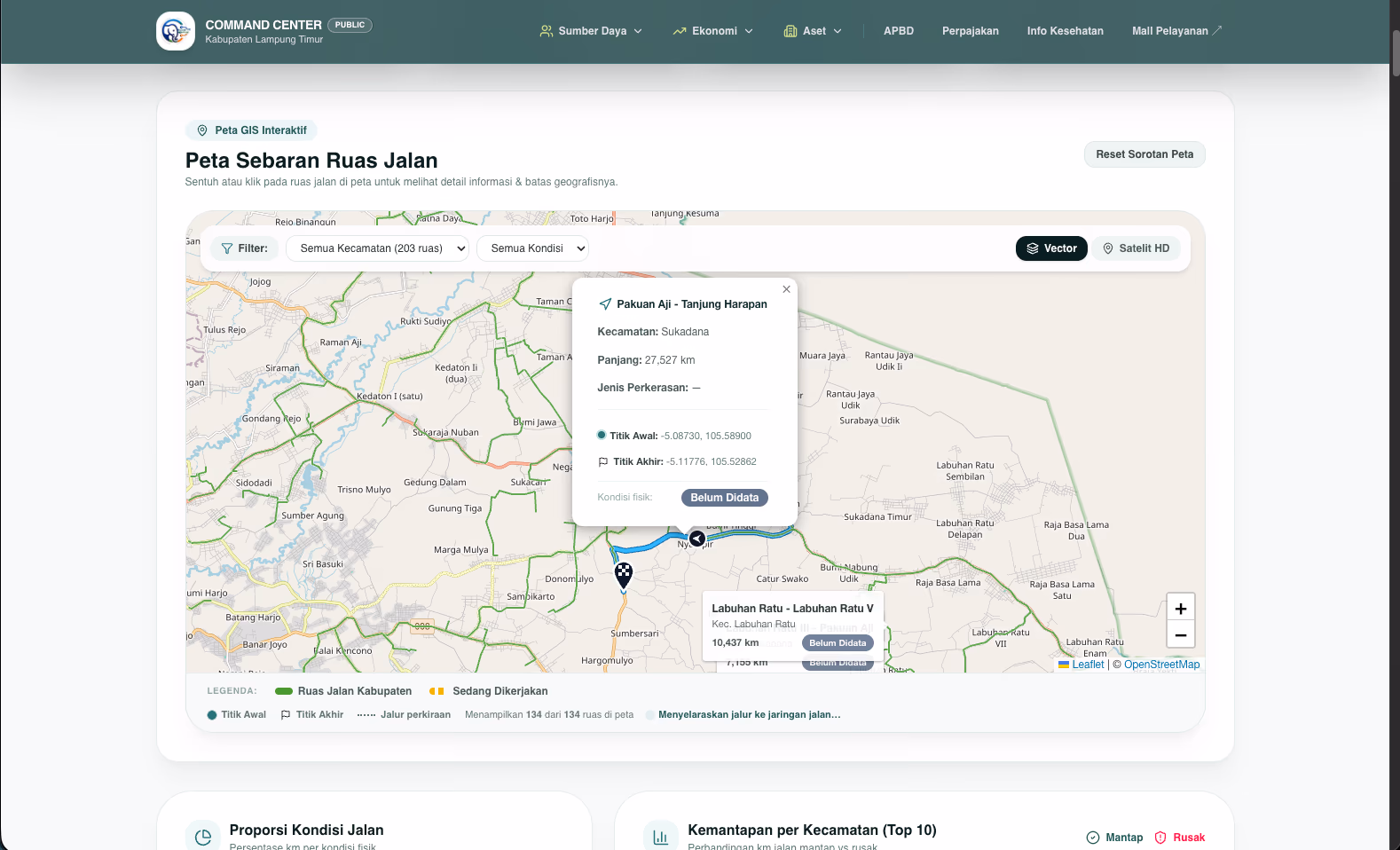
Task: Open the Ekonomi dropdown menu
Action: 712,31
